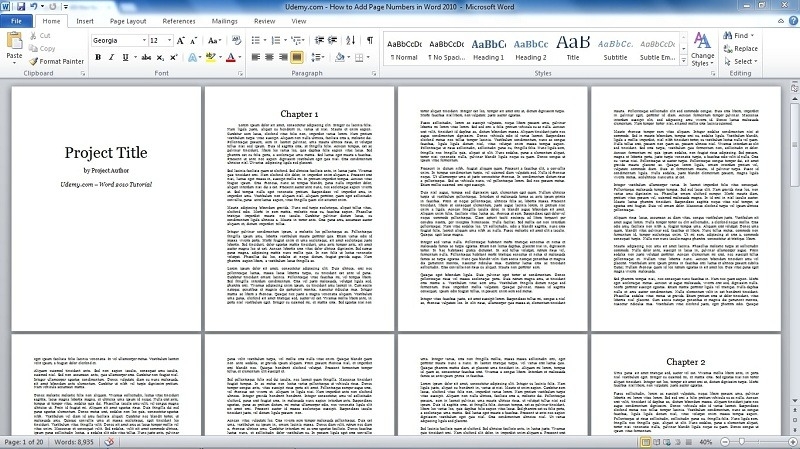
Task: Click the Text Effects glowing A icon
Action: tap(192, 57)
